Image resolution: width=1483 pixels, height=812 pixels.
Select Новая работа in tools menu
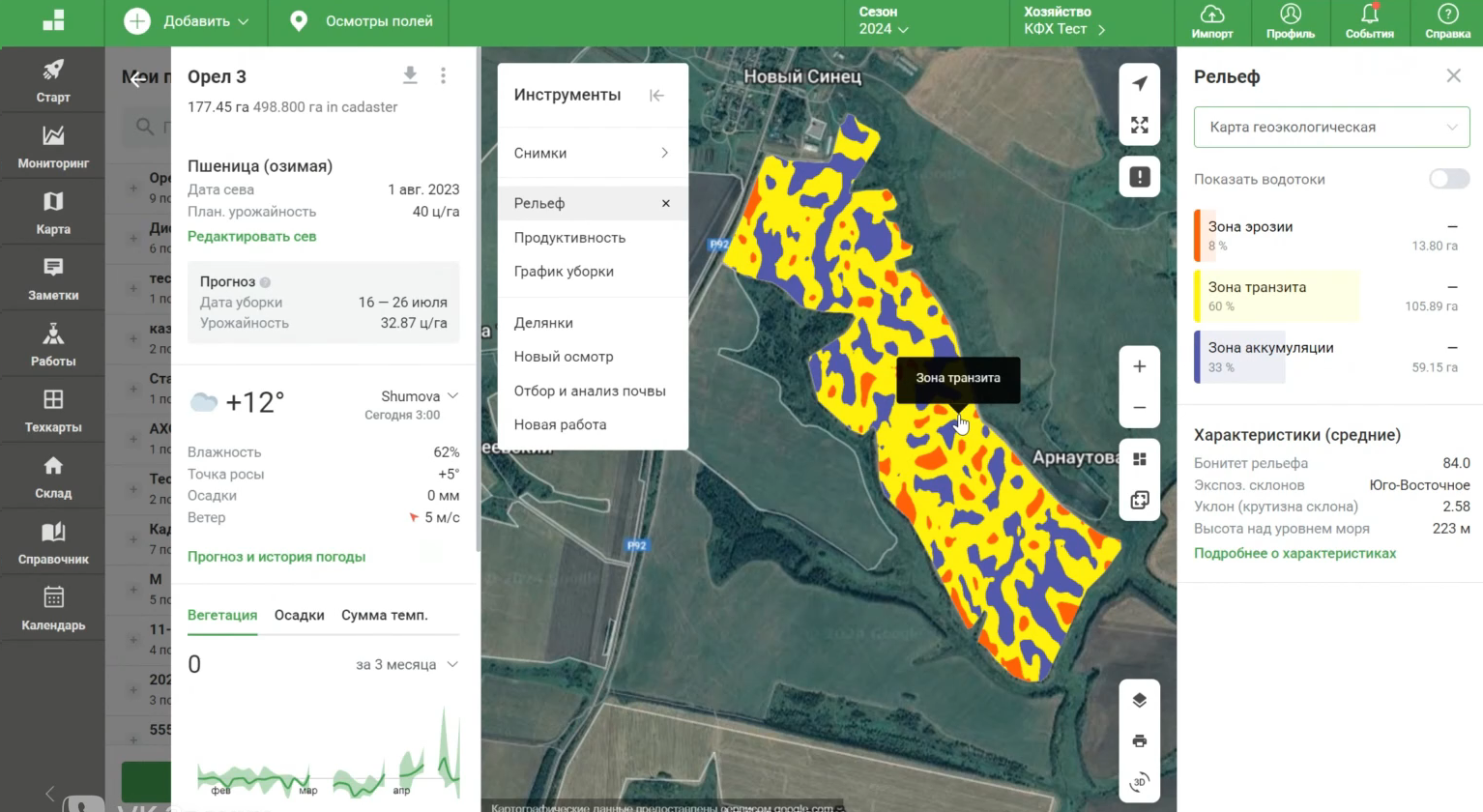tap(560, 424)
